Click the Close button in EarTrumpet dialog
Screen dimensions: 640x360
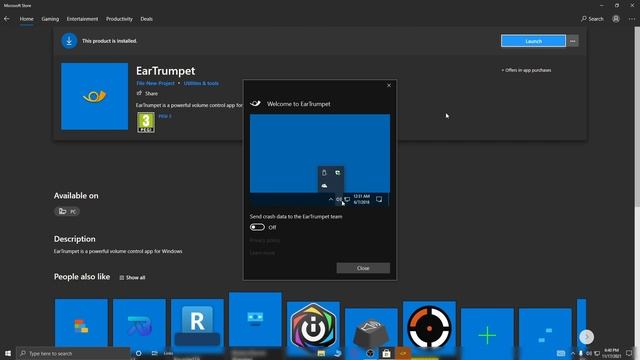coord(363,268)
